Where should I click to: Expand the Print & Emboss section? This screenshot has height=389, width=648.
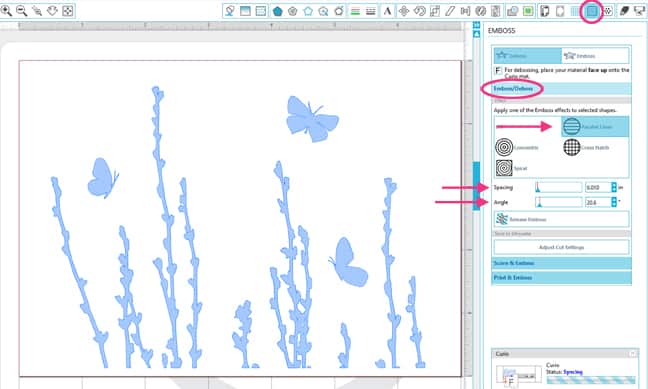(562, 278)
